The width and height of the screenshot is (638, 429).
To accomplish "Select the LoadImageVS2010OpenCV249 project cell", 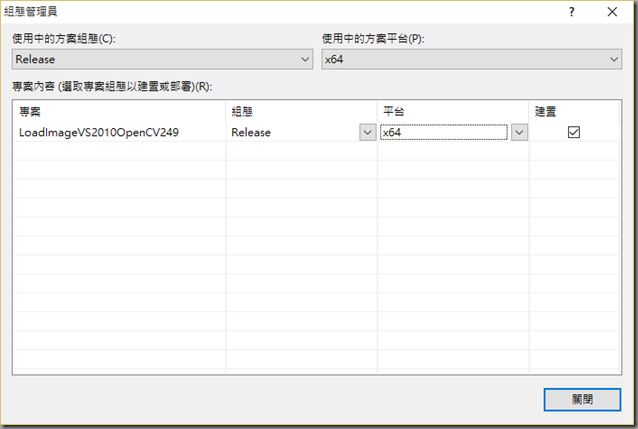I will pyautogui.click(x=120, y=132).
